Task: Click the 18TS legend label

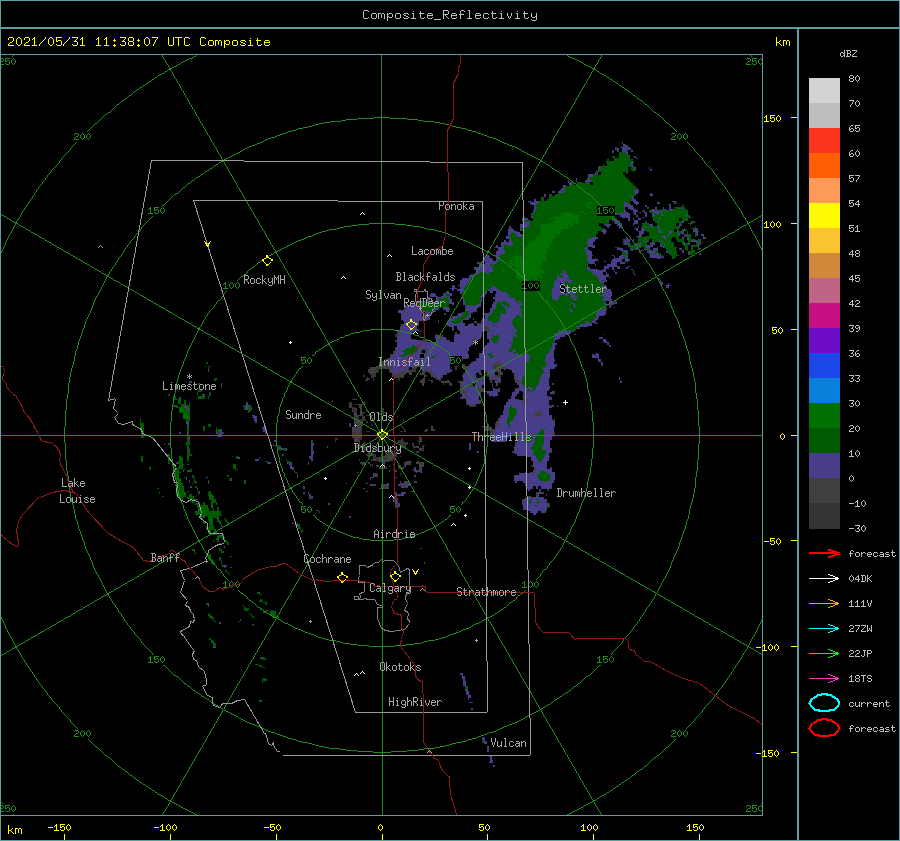Action: (860, 679)
